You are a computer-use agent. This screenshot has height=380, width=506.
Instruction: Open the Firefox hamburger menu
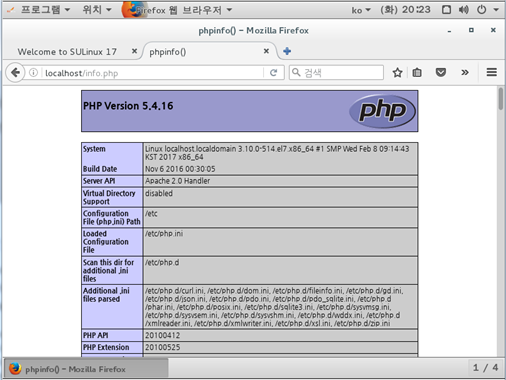(492, 72)
